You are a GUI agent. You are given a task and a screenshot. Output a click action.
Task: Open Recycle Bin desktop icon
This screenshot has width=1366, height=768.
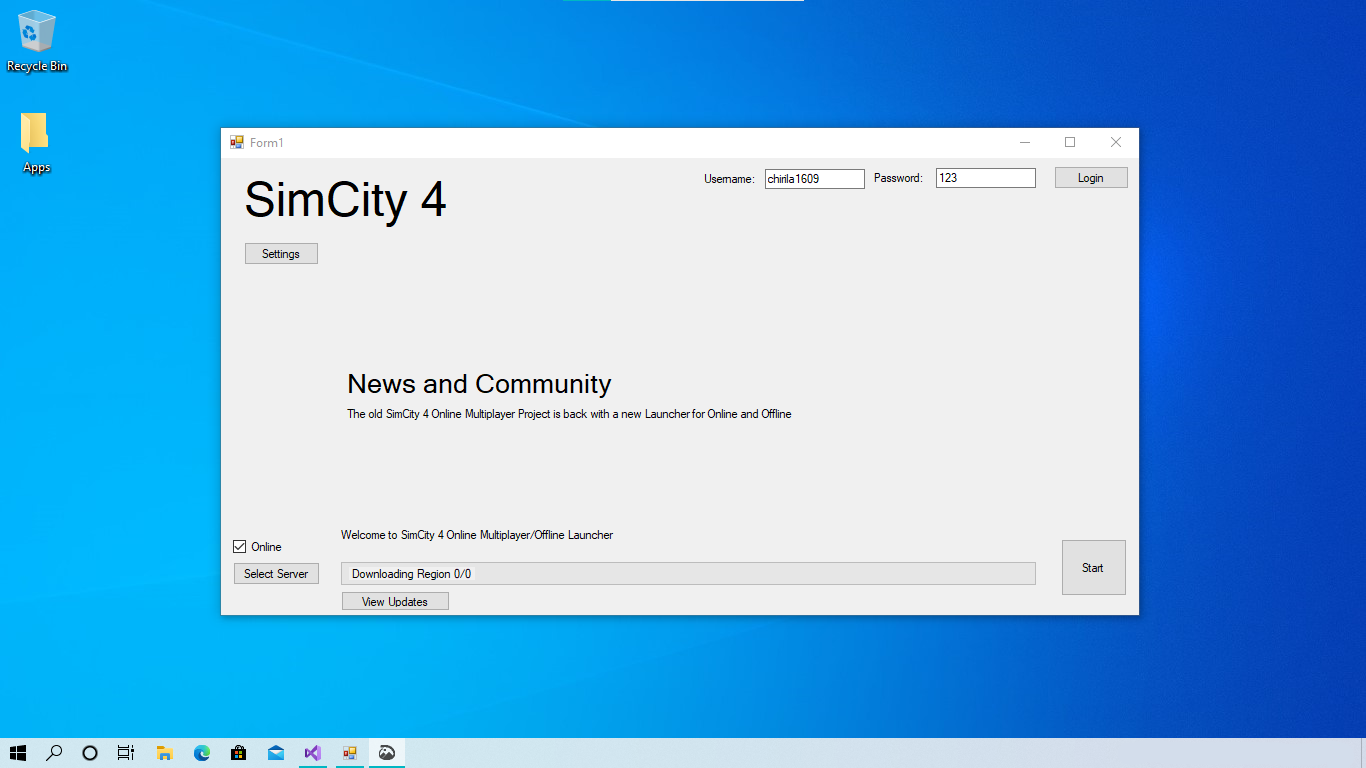[37, 42]
